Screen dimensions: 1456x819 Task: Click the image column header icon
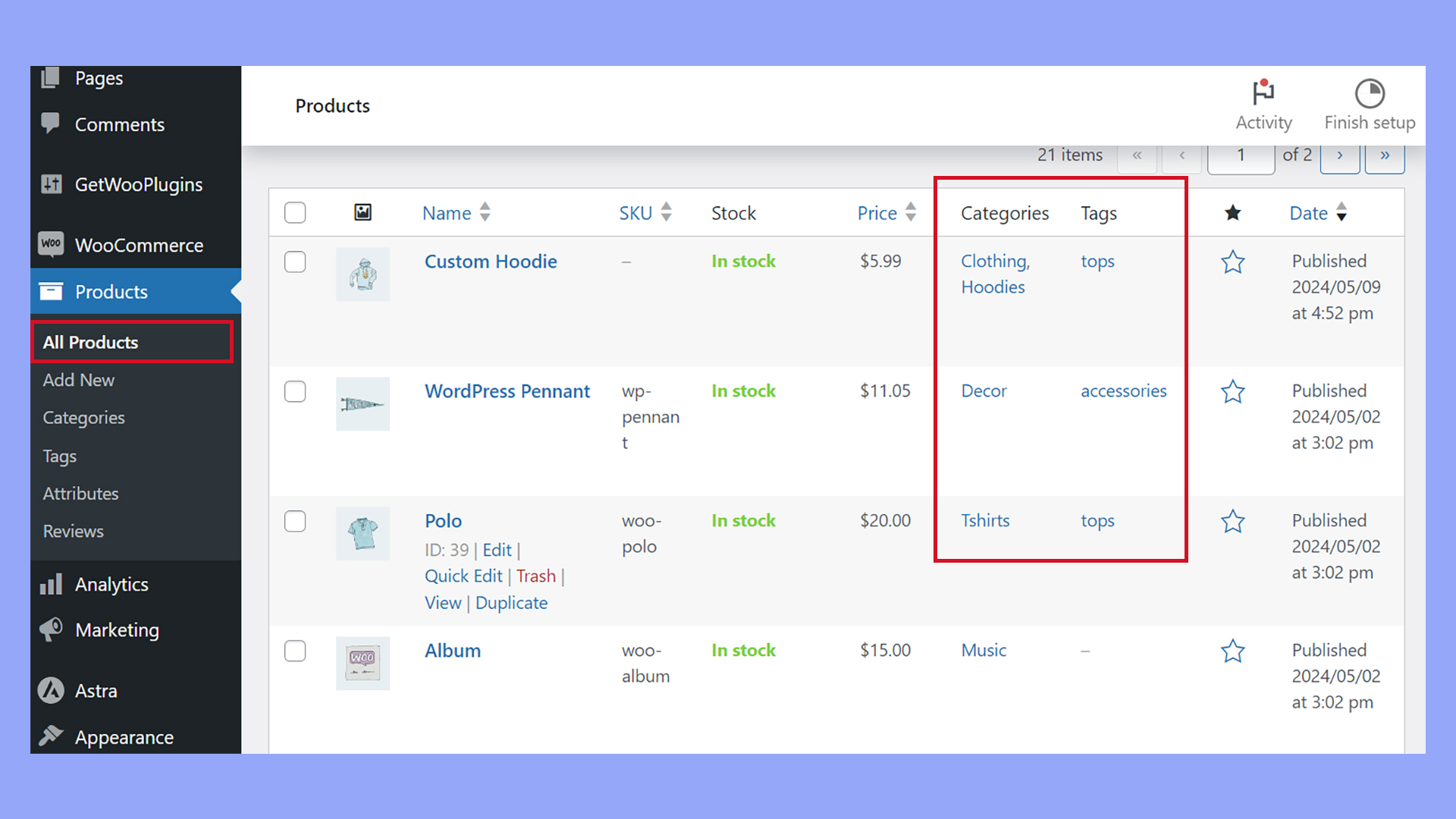(x=363, y=212)
